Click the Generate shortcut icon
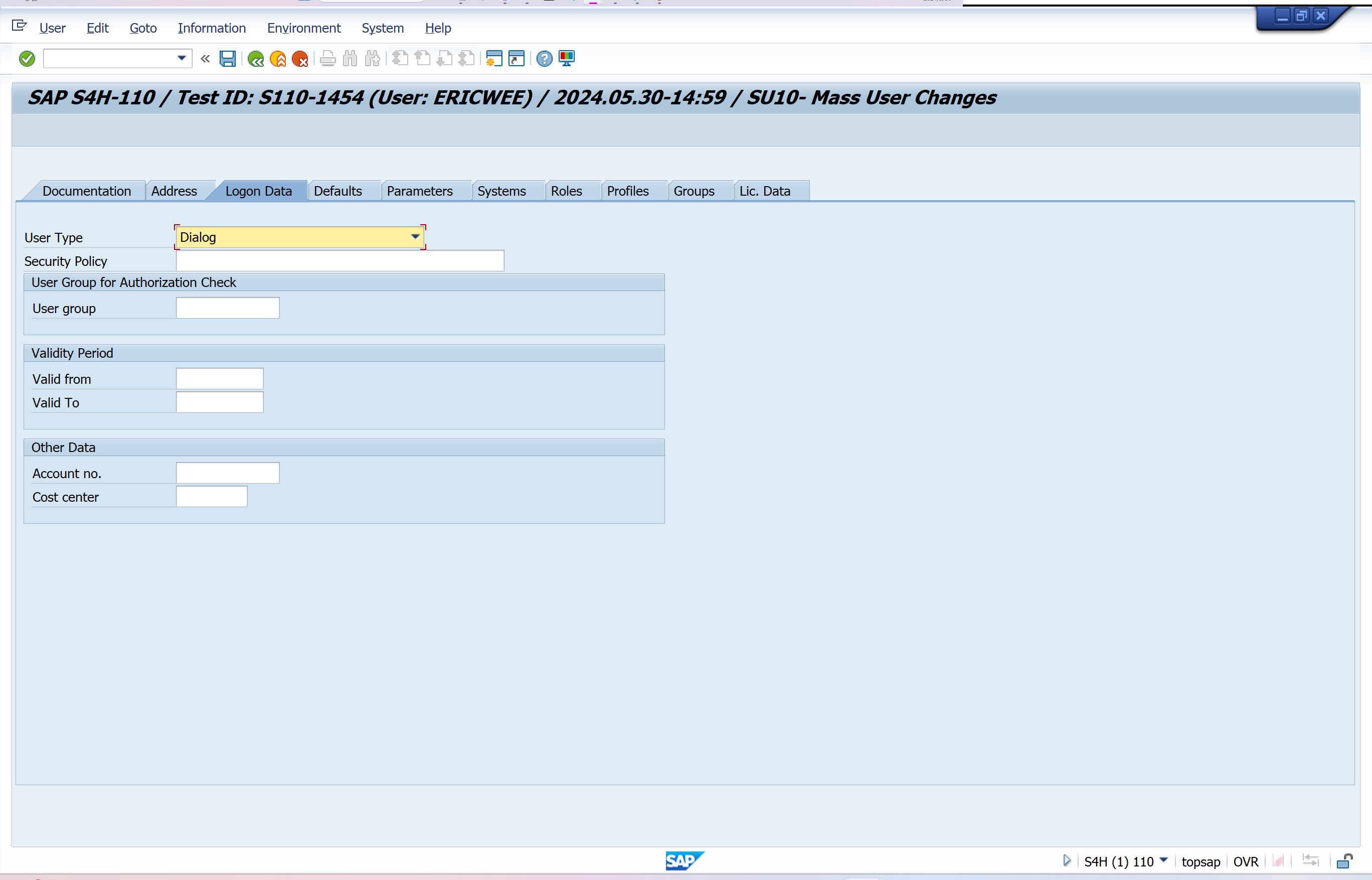Screen dimensions: 1372x880 click(x=517, y=58)
